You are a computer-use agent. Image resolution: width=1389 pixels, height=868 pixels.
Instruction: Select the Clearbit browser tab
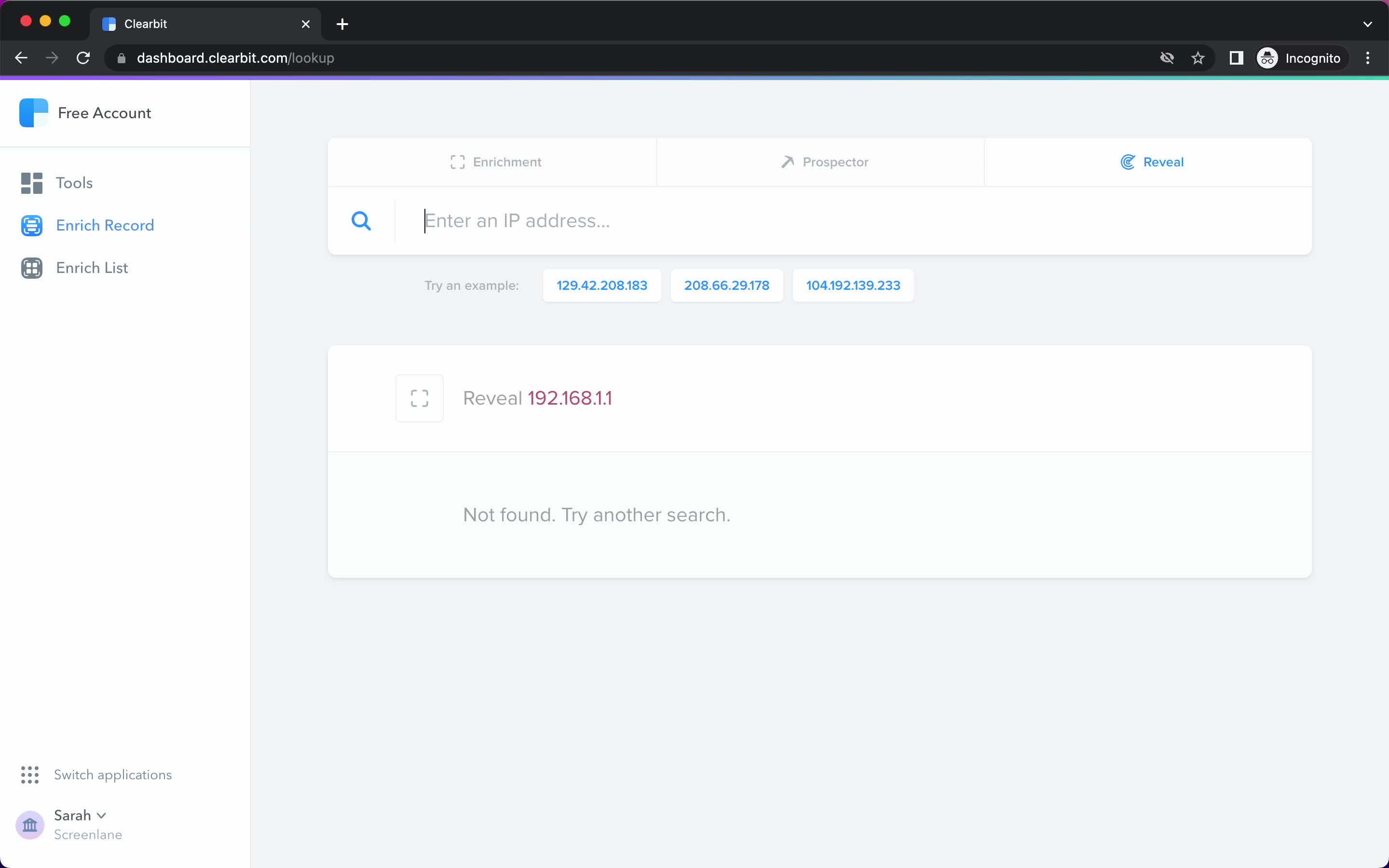(205, 24)
